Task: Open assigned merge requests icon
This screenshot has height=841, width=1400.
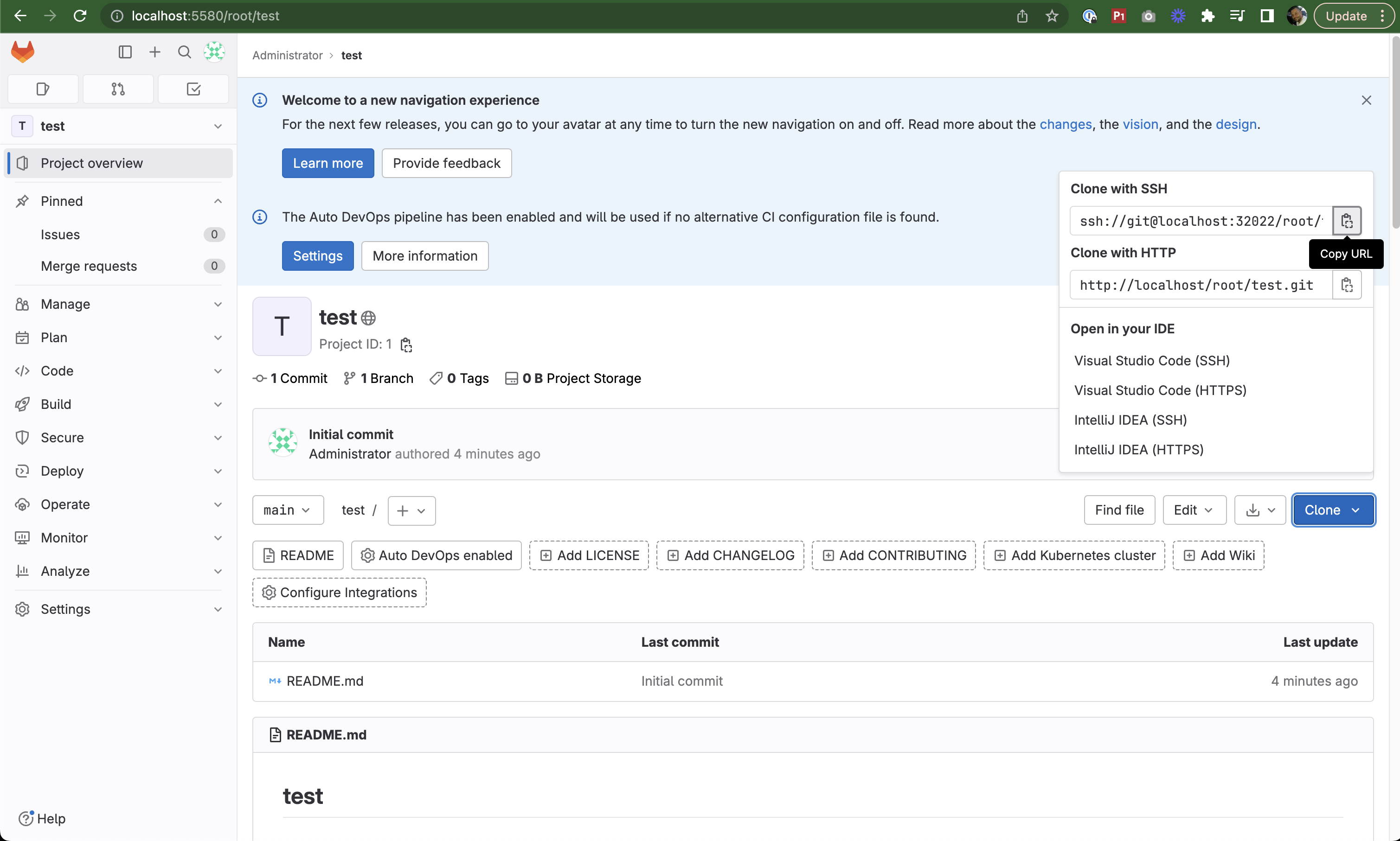Action: (x=118, y=89)
